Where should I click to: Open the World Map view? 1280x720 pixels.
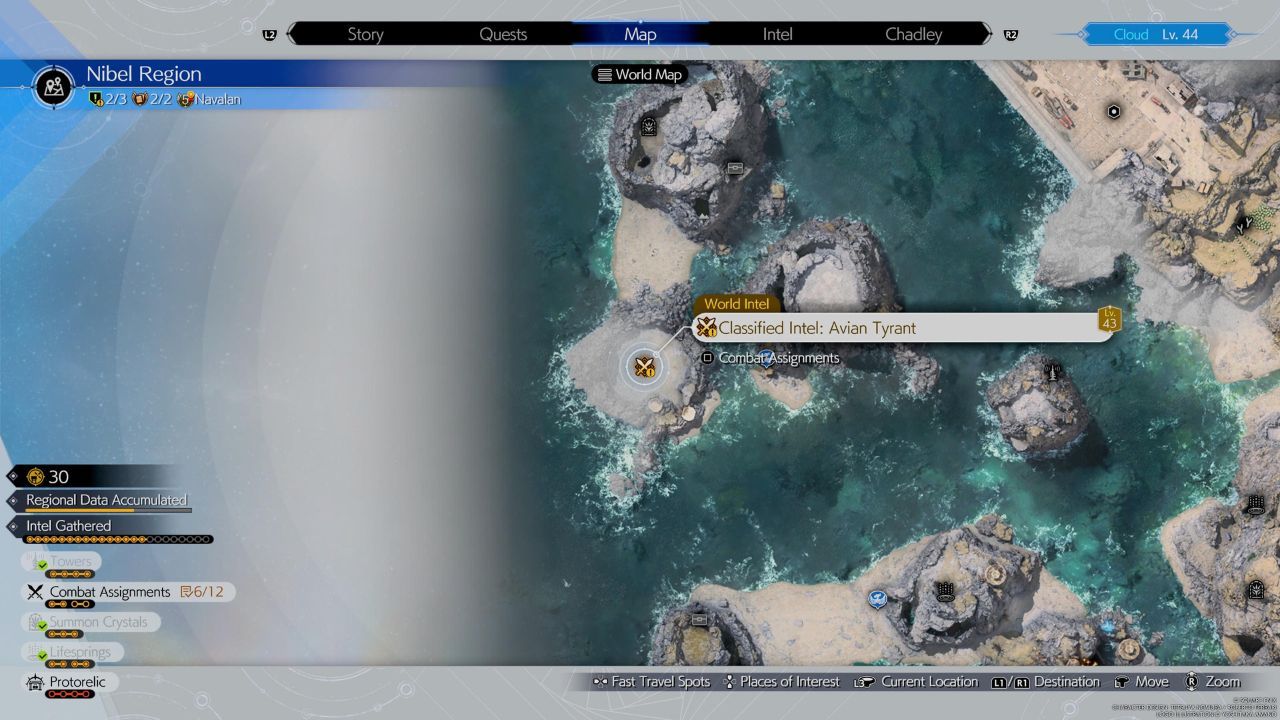(640, 74)
